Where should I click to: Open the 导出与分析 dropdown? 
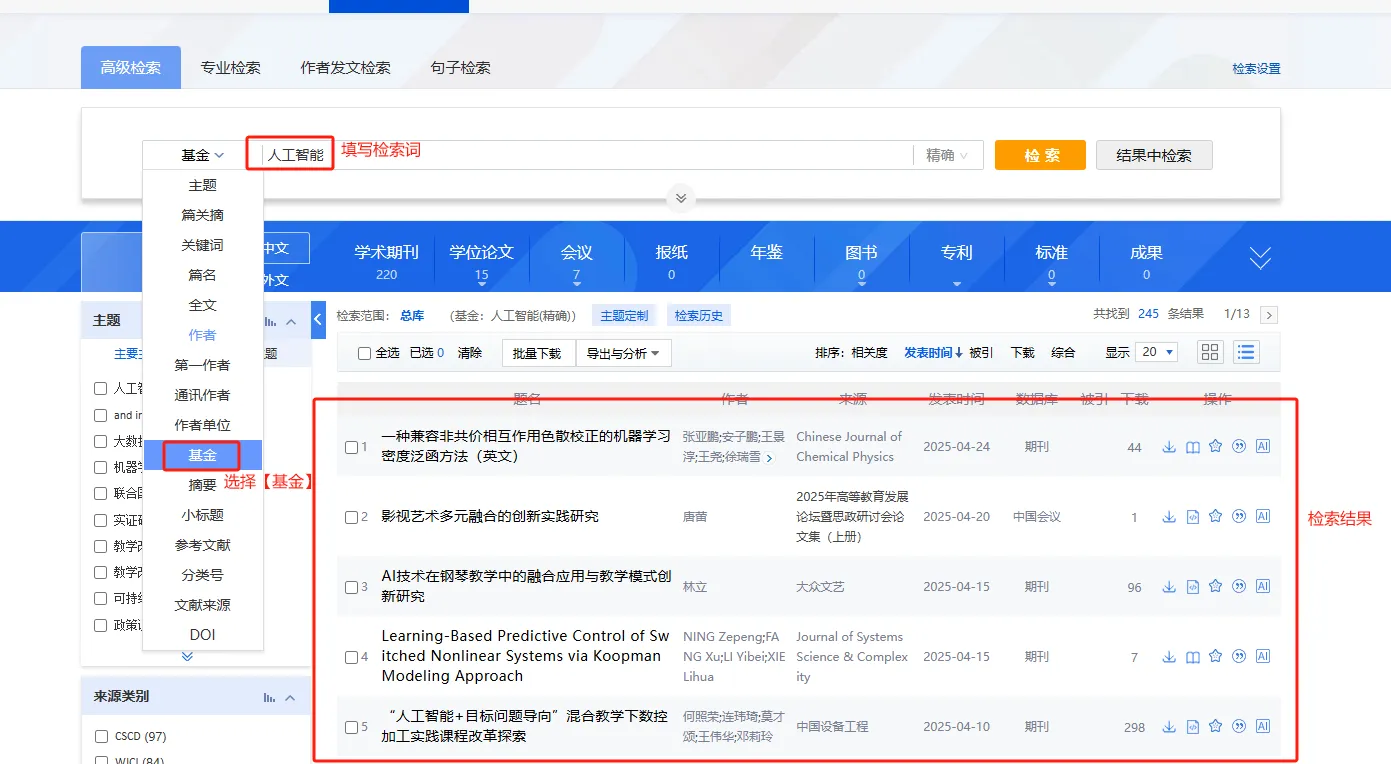pos(623,353)
